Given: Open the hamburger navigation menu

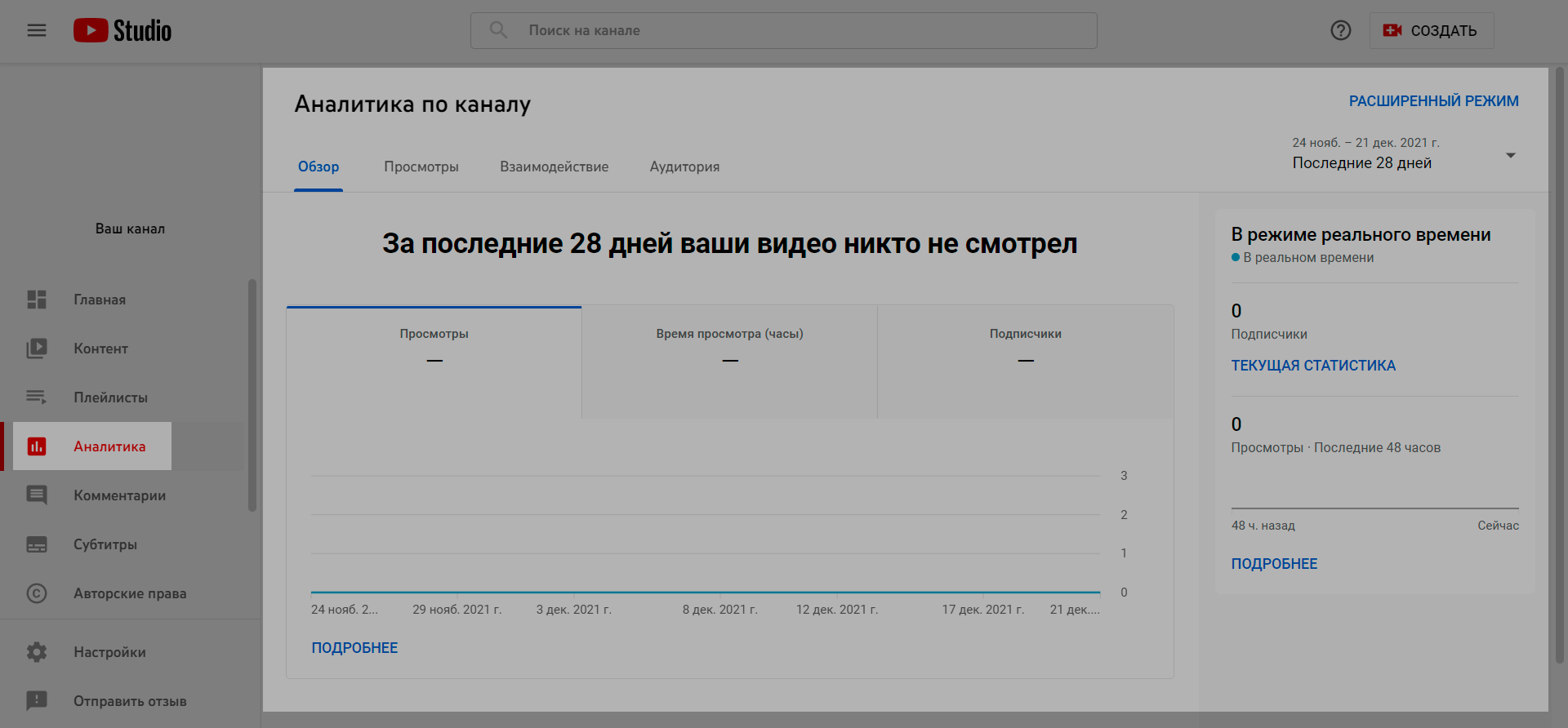Looking at the screenshot, I should pyautogui.click(x=37, y=30).
